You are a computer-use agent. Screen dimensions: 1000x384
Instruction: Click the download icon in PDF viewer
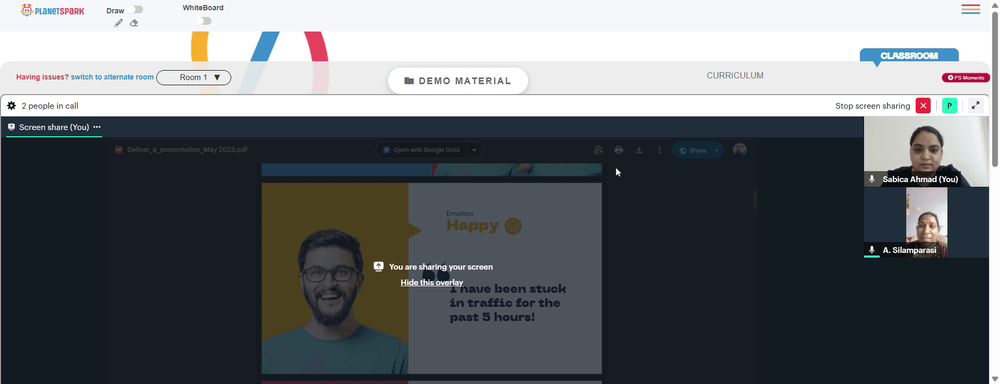click(x=639, y=150)
